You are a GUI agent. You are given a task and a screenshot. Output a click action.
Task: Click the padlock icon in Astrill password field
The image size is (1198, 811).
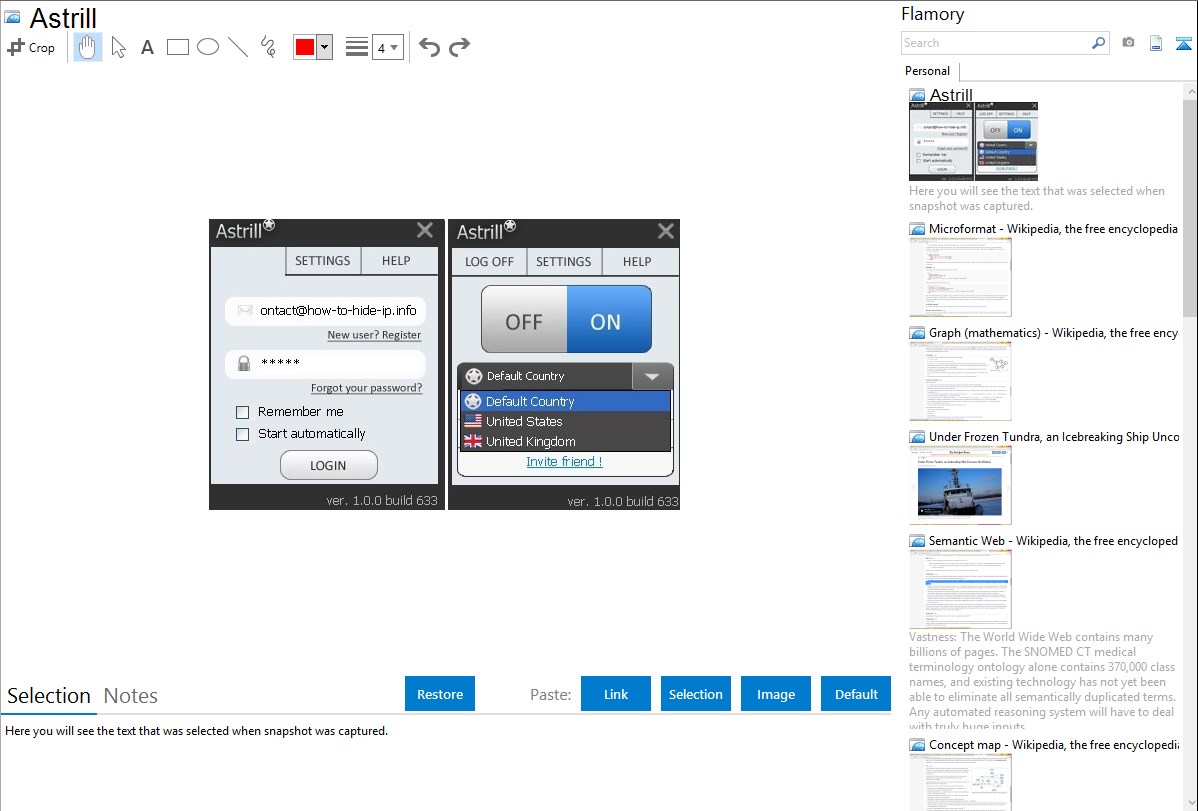click(x=244, y=363)
